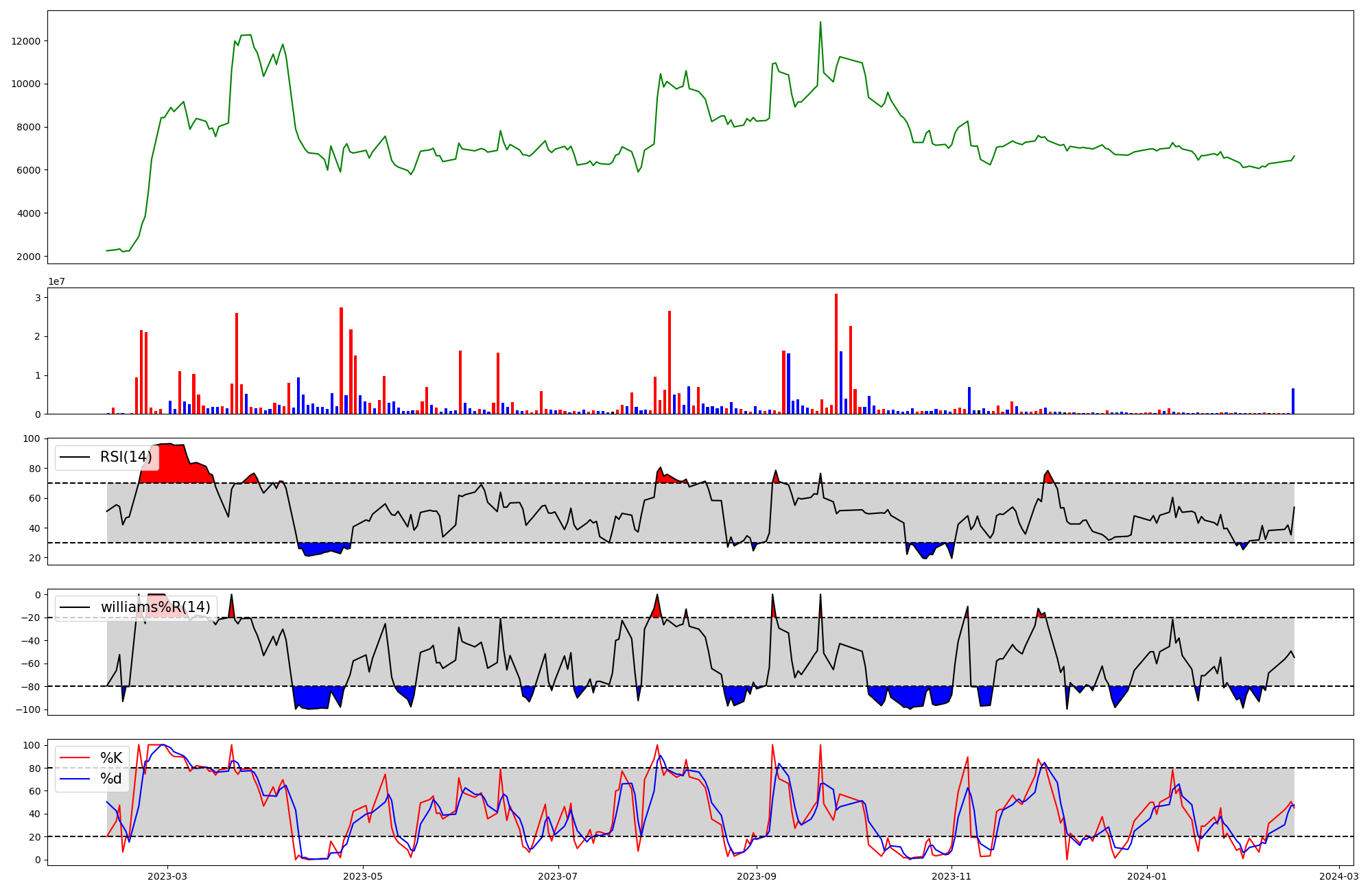
Task: Click the blue %d legend line sample
Action: tap(75, 779)
